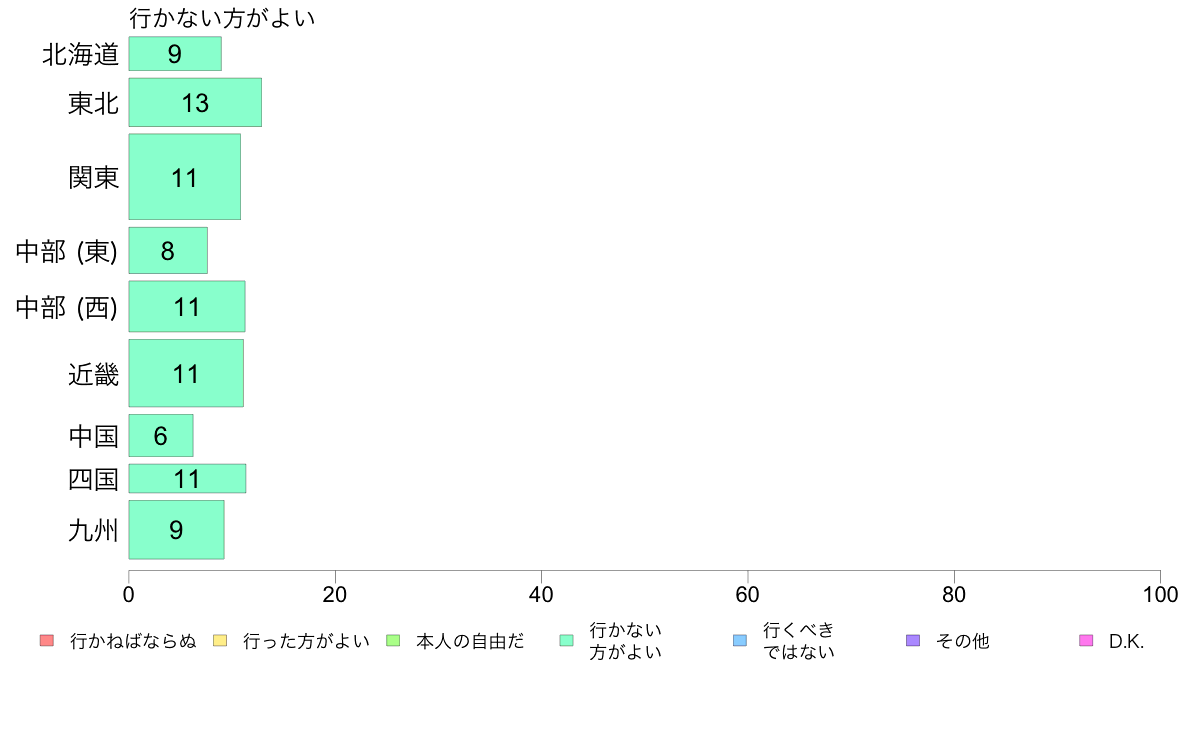Click the purple その他 legend swatch
This screenshot has width=1188, height=736.
point(913,640)
